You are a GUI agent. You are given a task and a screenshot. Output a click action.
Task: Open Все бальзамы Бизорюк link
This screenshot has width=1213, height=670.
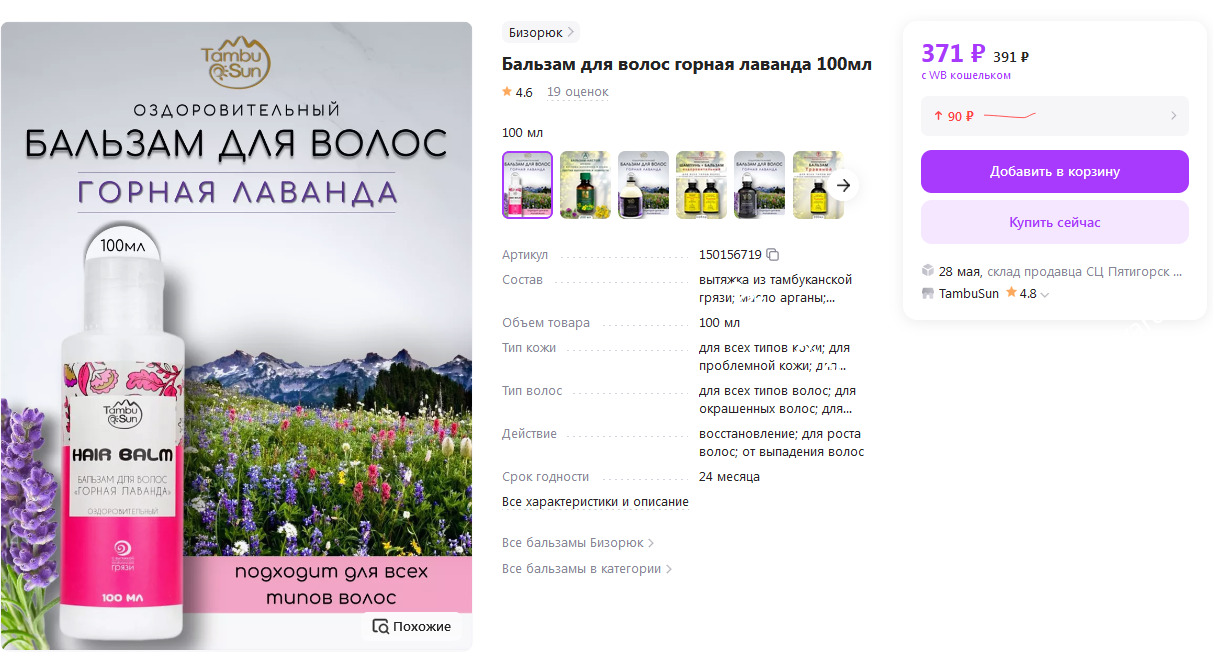tap(578, 543)
